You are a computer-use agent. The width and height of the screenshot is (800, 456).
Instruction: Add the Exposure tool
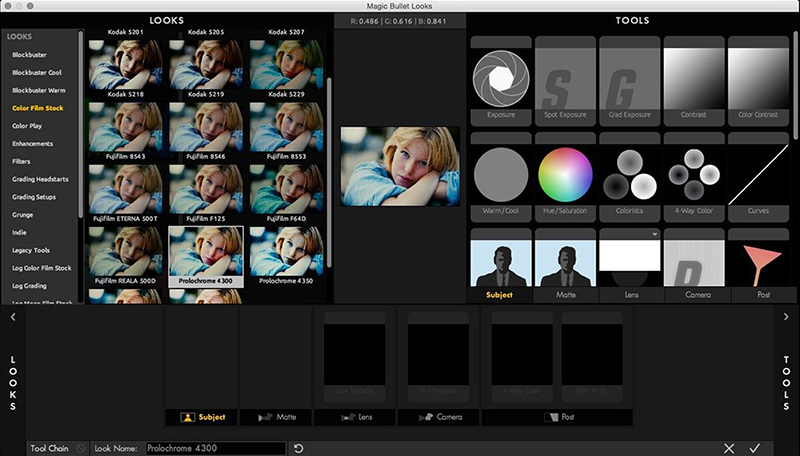[501, 81]
